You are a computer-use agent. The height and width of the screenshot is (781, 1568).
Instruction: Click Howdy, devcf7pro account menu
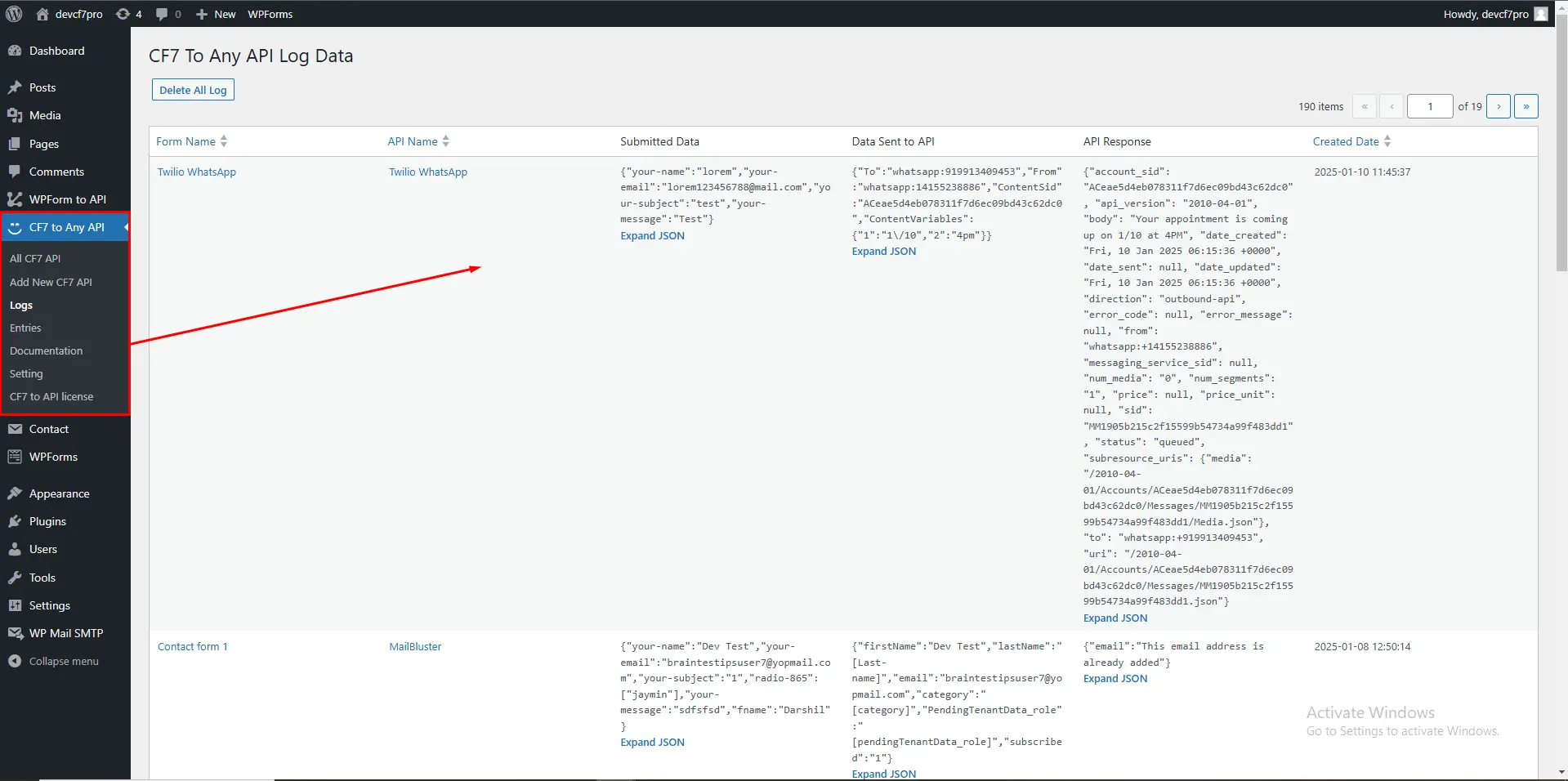[x=1495, y=14]
